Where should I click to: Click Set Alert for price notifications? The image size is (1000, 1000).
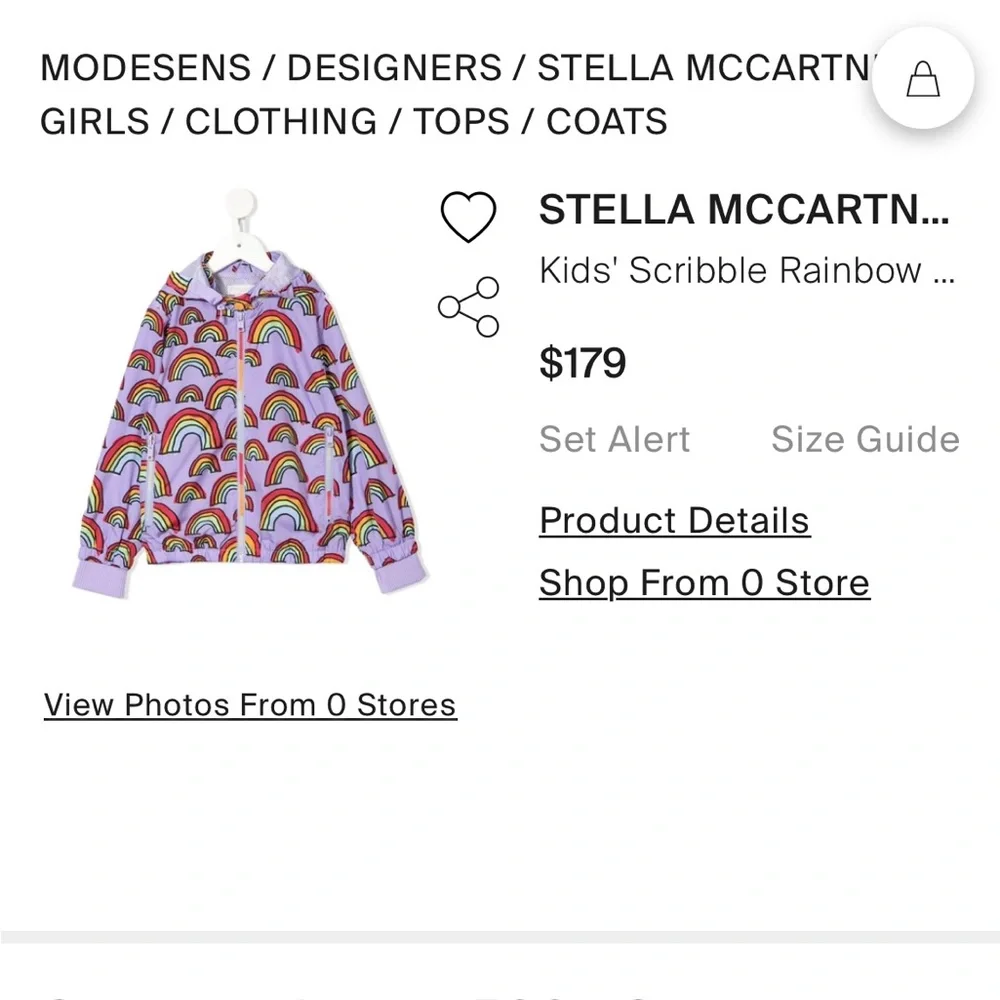click(613, 438)
